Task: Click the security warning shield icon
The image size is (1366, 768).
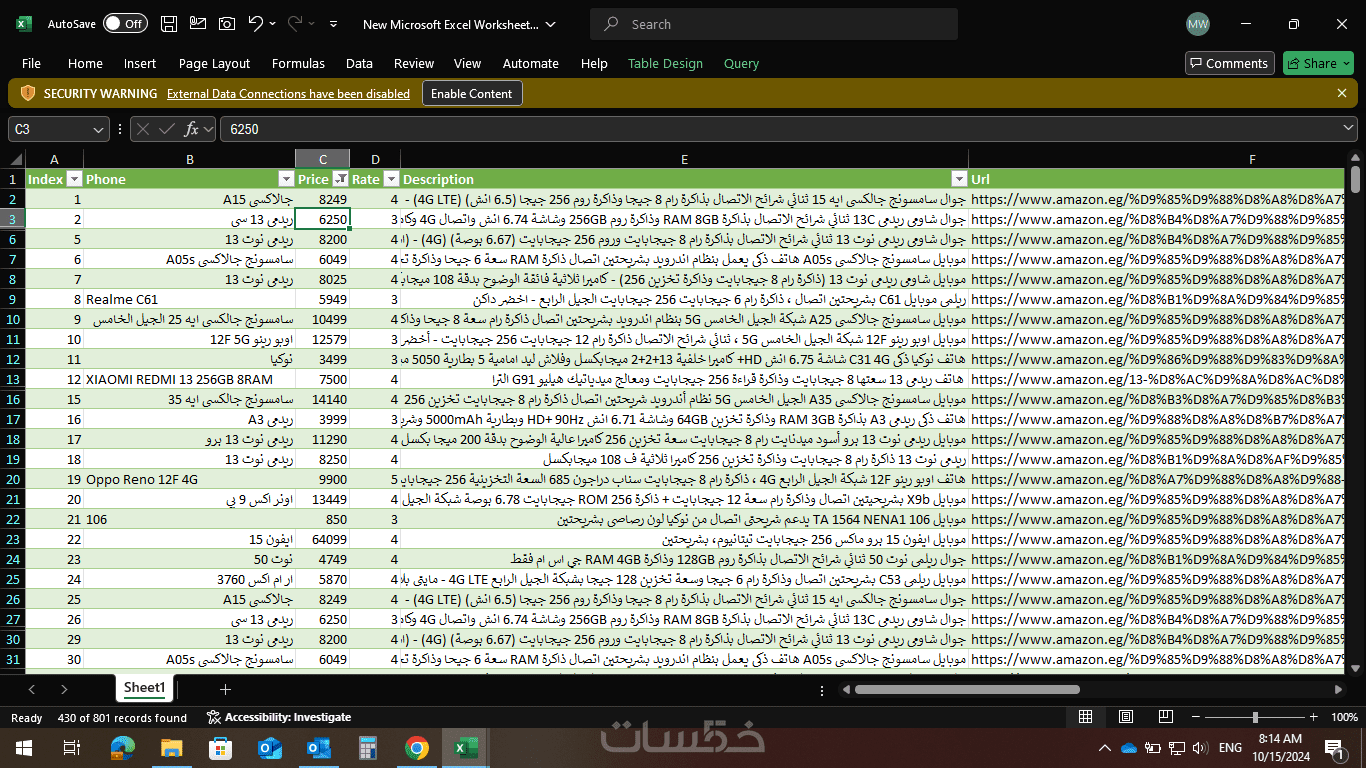Action: click(x=28, y=93)
